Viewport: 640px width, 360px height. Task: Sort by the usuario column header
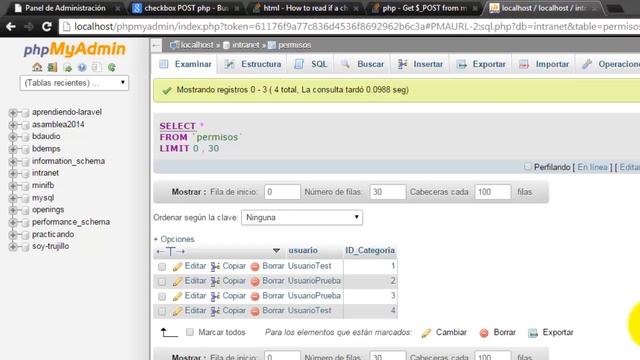(302, 250)
